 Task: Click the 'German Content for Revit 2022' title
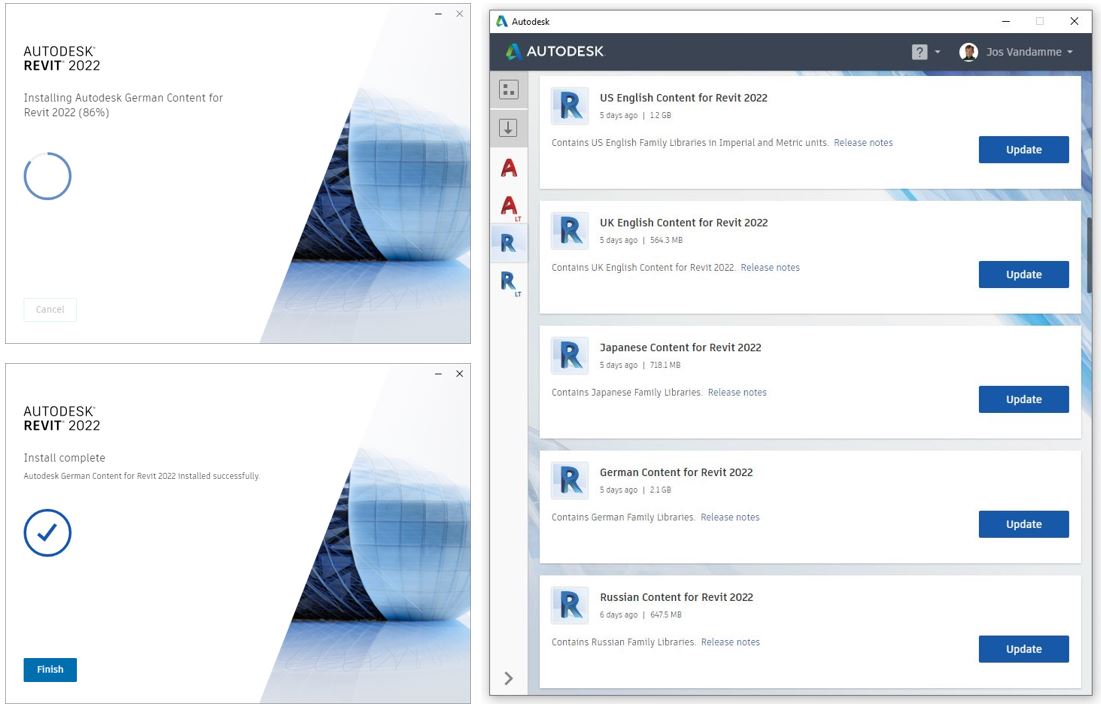point(675,473)
